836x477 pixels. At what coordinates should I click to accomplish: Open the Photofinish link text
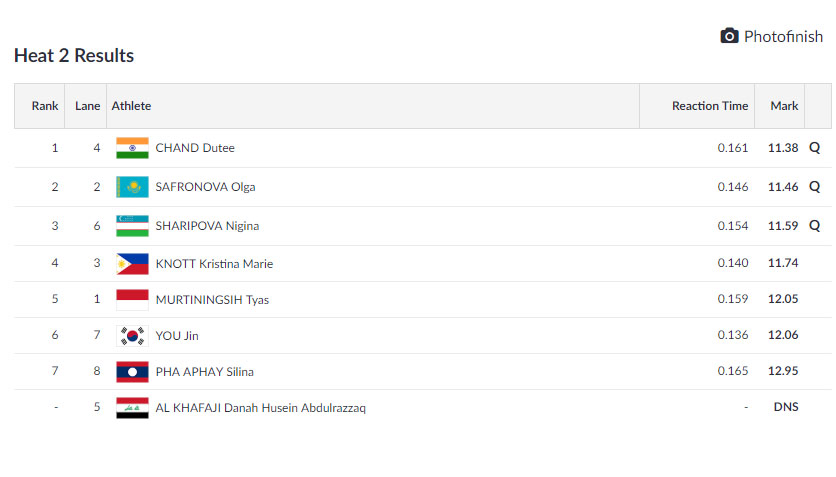click(783, 37)
